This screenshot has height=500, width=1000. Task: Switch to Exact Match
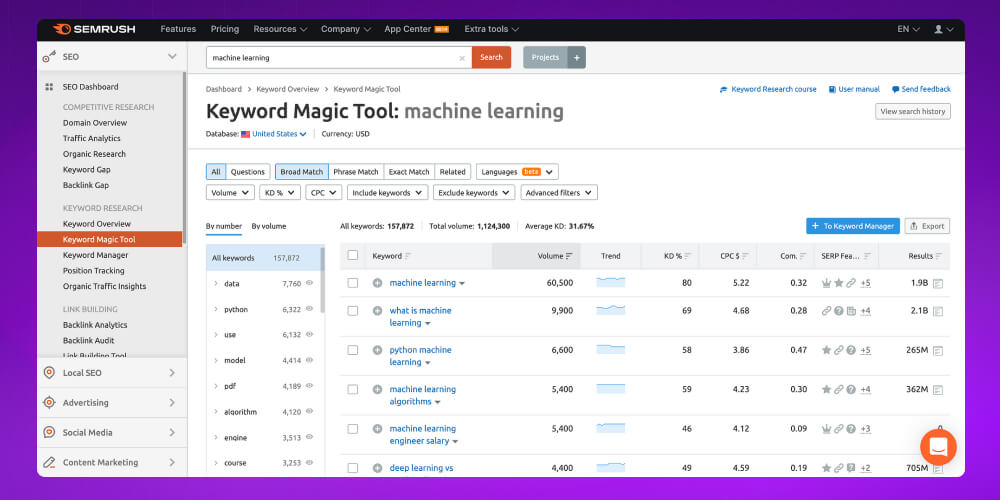point(409,172)
